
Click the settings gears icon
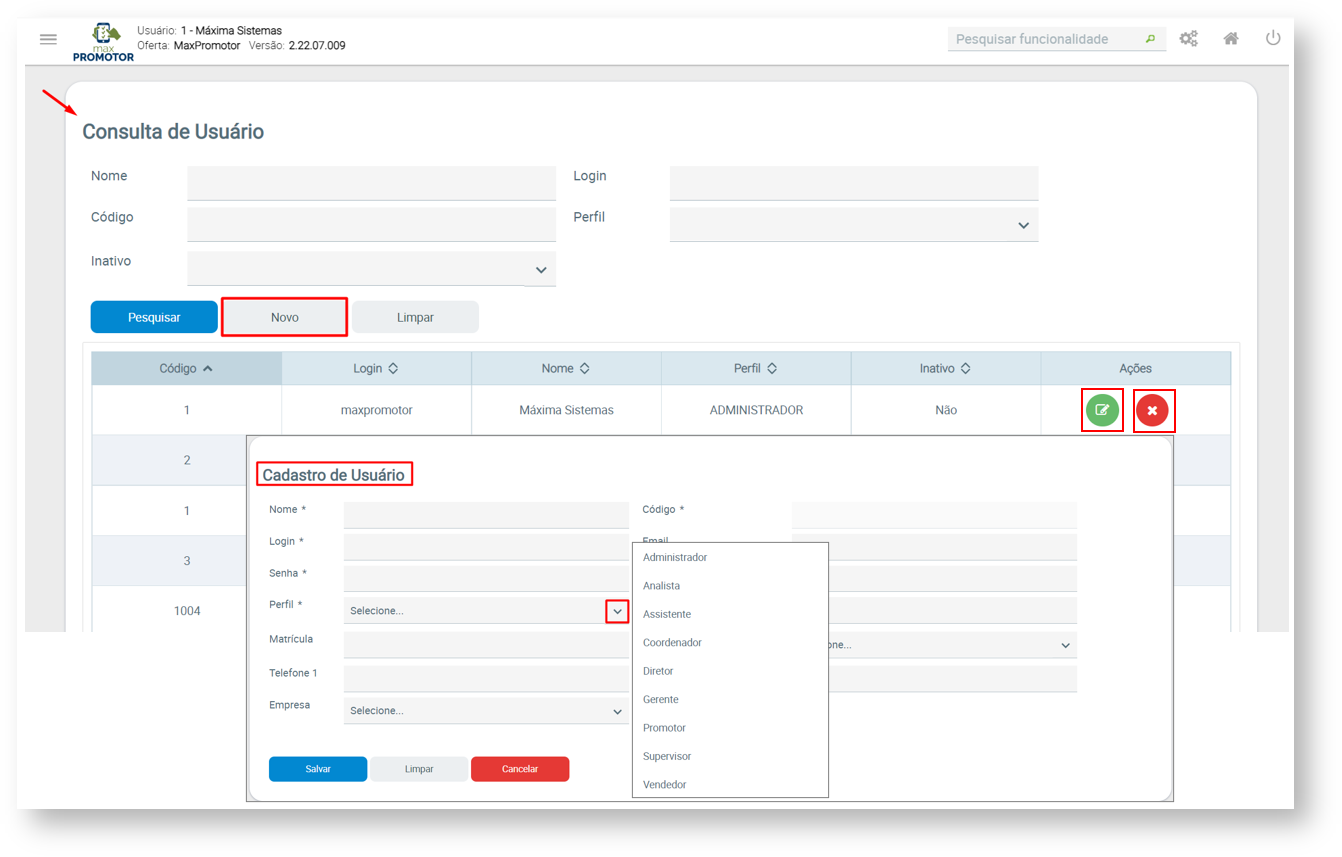[x=1188, y=39]
